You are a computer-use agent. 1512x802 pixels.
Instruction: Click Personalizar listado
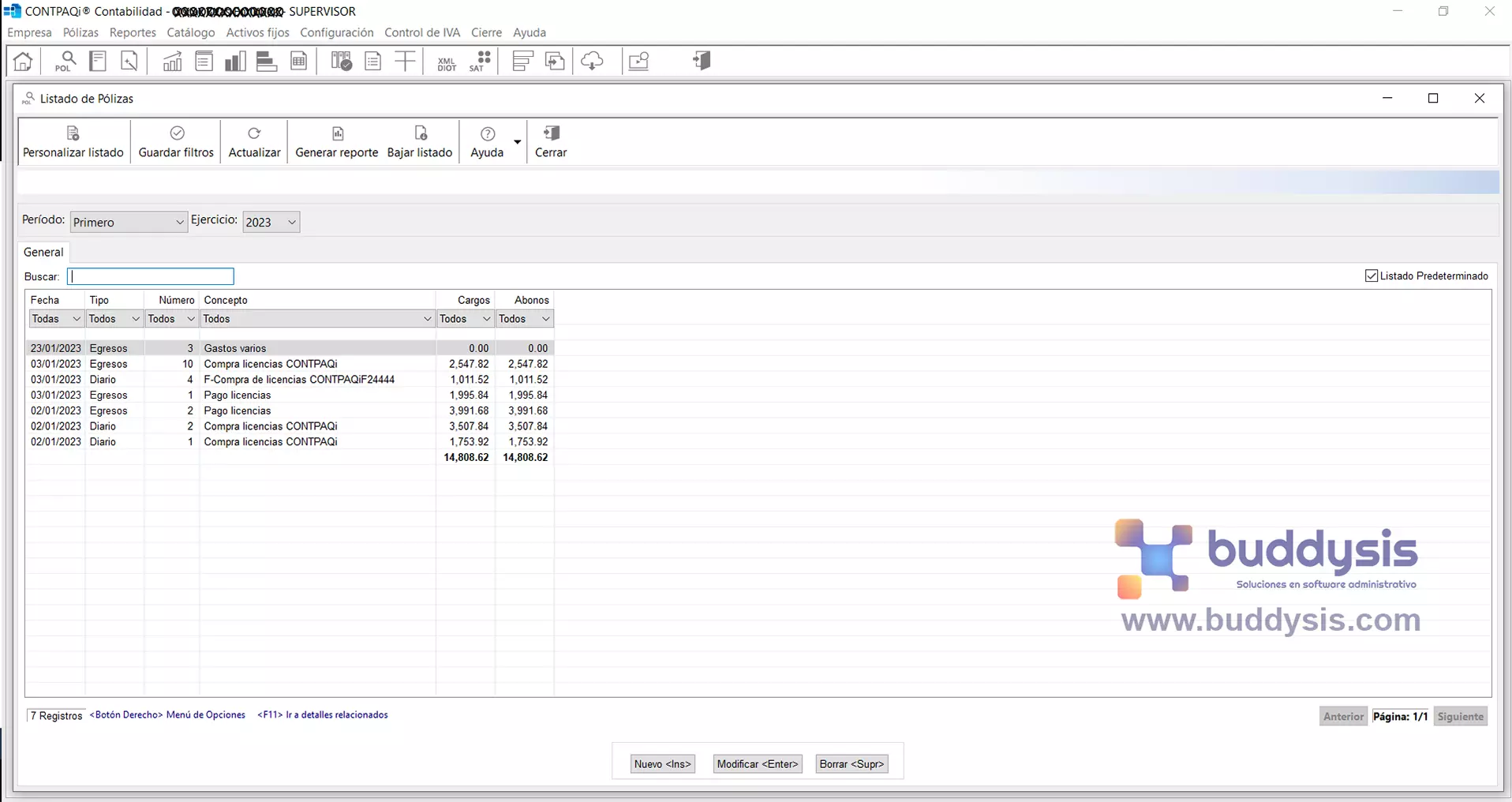pyautogui.click(x=73, y=142)
